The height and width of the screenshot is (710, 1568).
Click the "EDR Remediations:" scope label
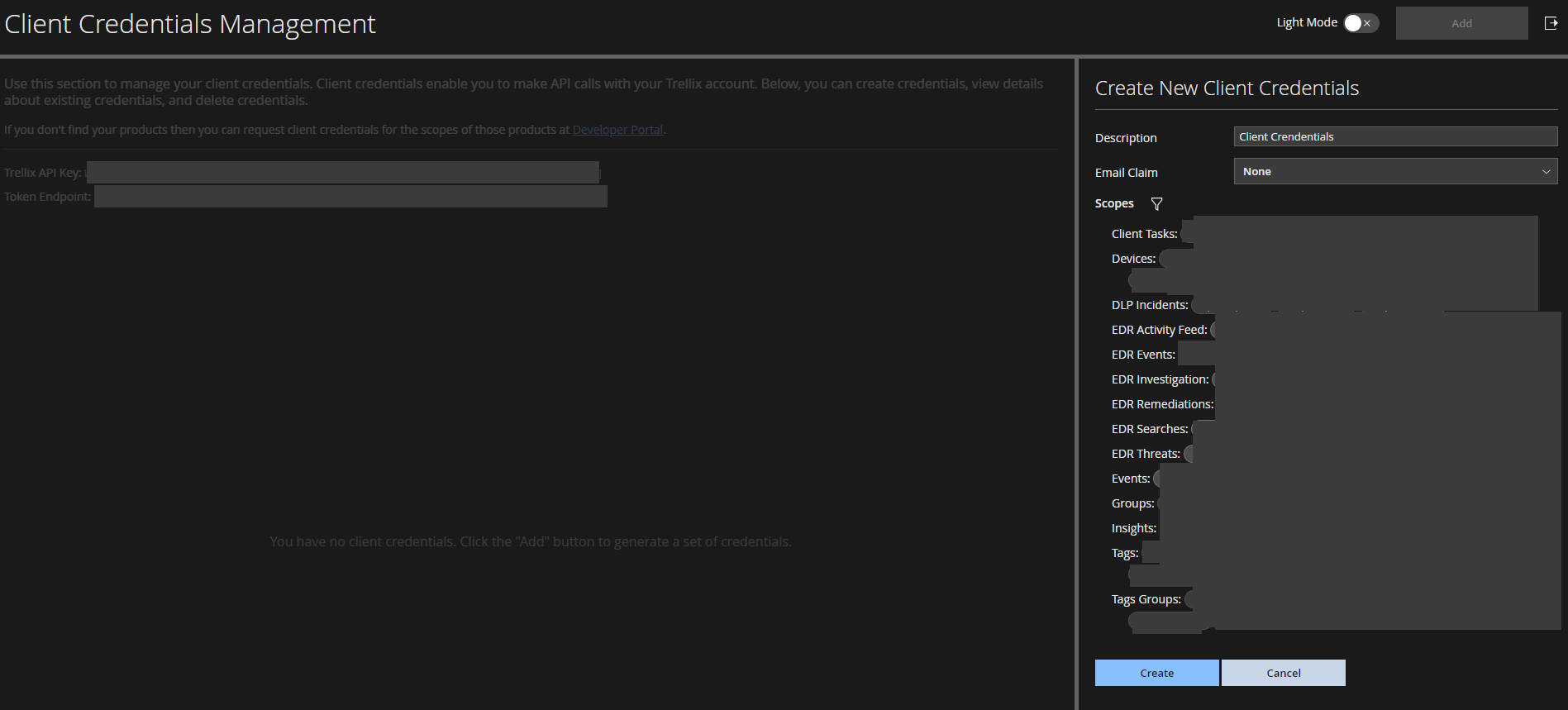[1162, 404]
